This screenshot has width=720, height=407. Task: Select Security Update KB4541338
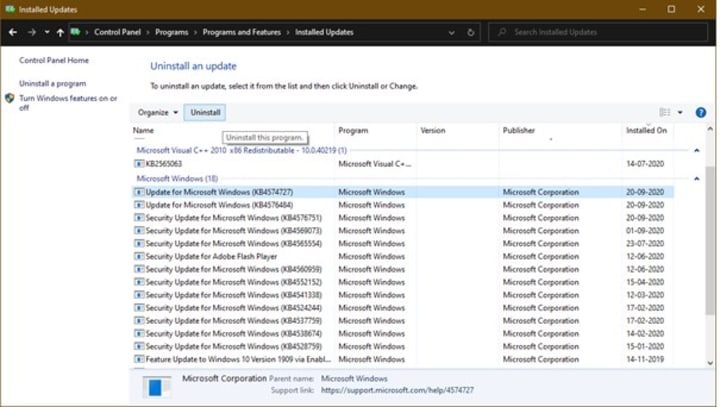pos(403,295)
